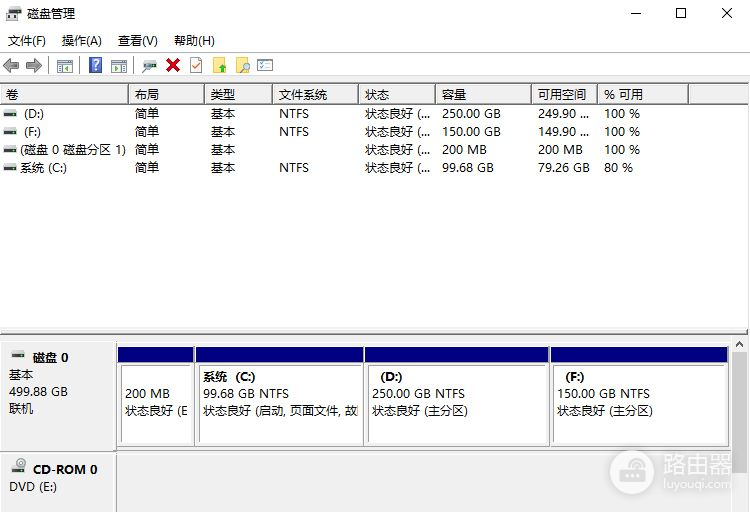Viewport: 750px width, 512px height.
Task: Open the 操作(A) menu
Action: click(x=82, y=41)
